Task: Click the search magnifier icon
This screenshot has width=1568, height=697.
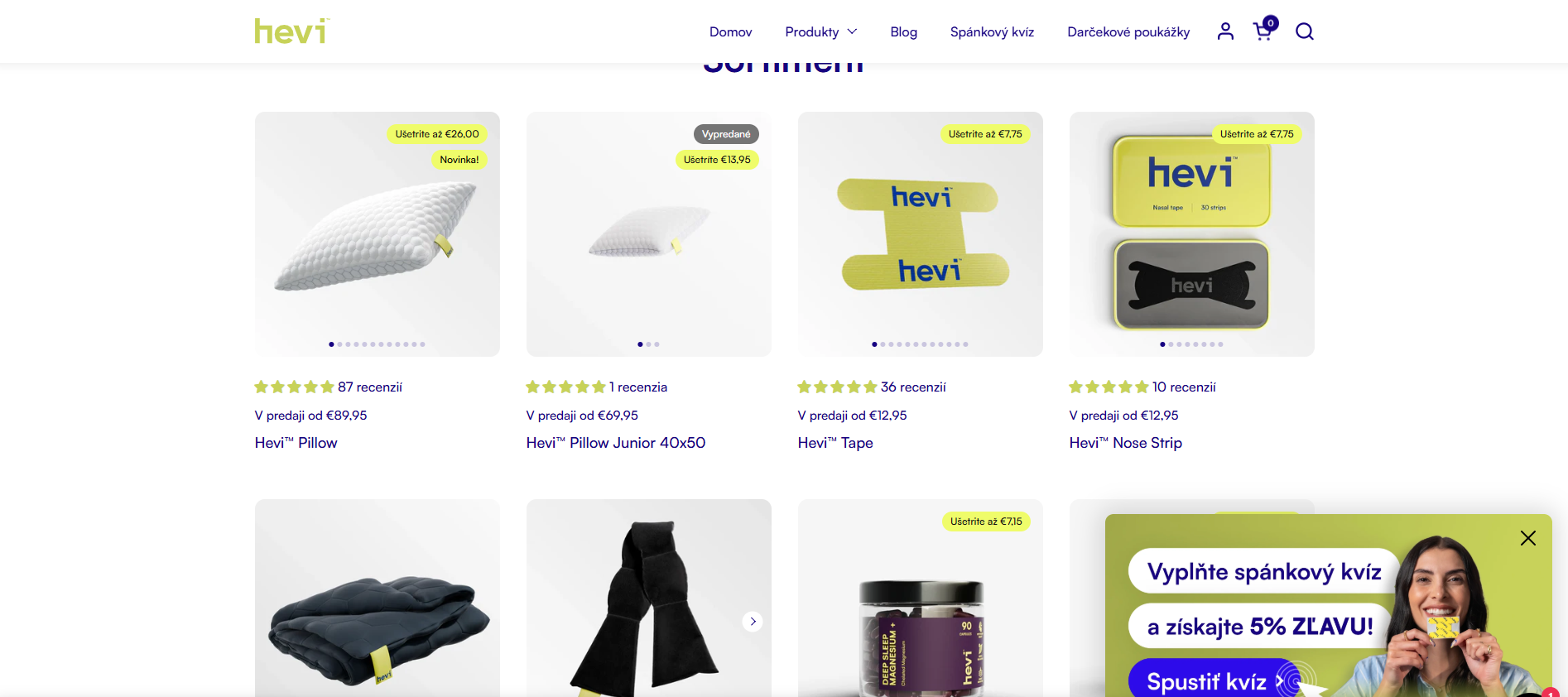Action: 1305,31
